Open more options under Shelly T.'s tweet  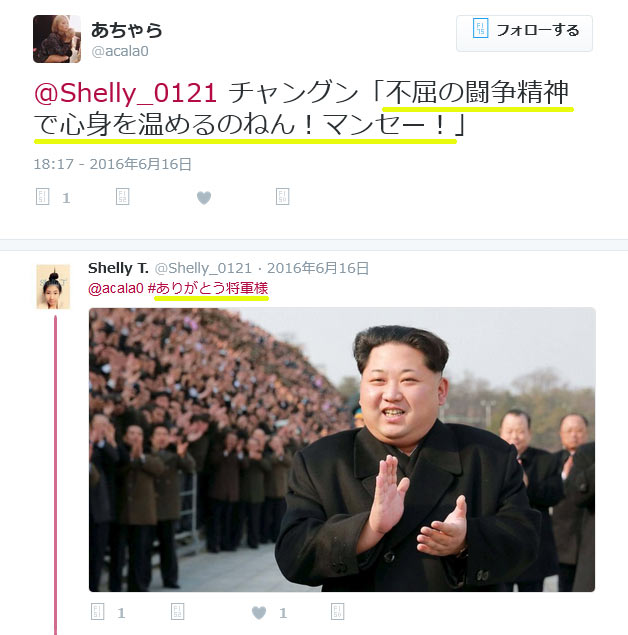click(337, 612)
